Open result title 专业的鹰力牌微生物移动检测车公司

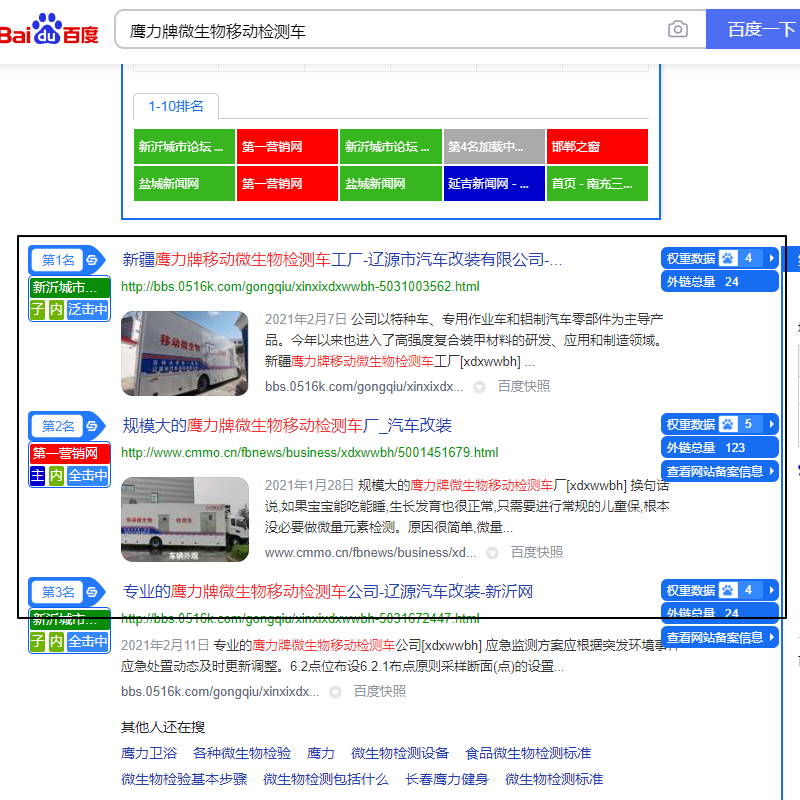tap(328, 591)
